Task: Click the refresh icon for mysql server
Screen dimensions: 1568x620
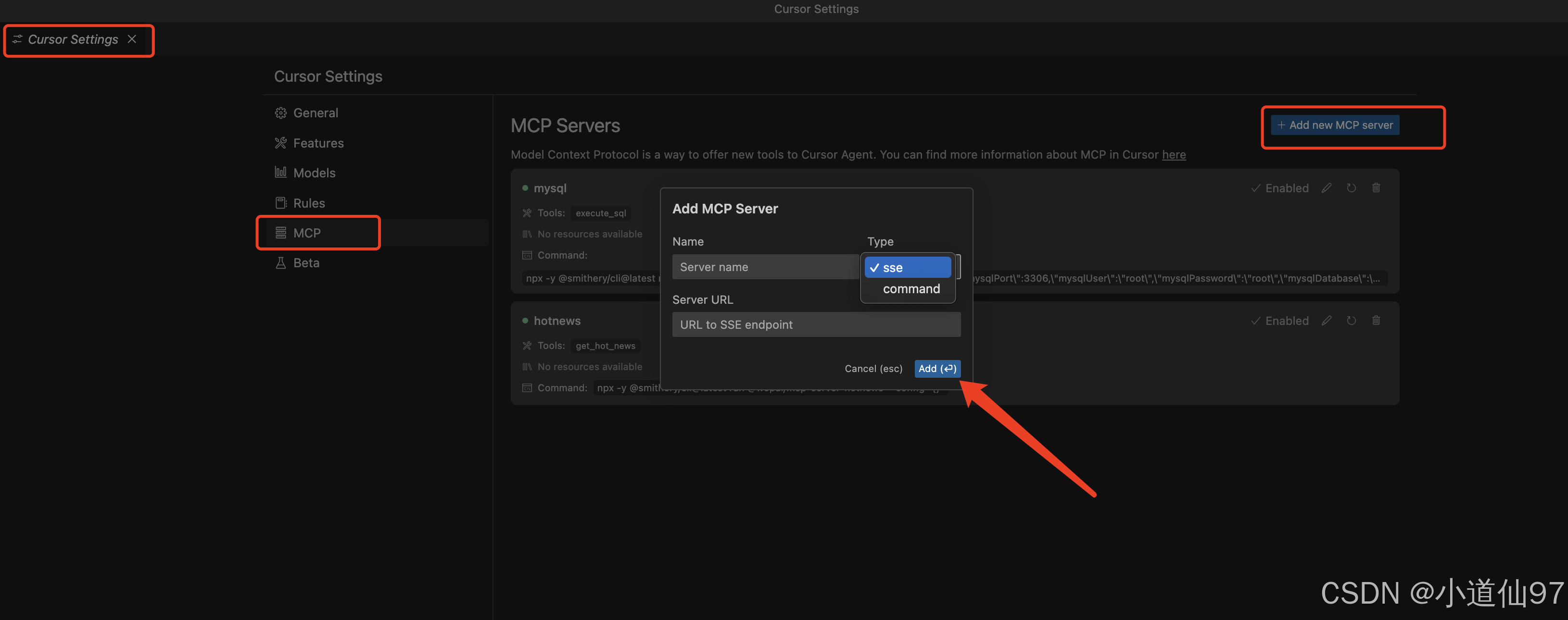Action: pyautogui.click(x=1351, y=188)
